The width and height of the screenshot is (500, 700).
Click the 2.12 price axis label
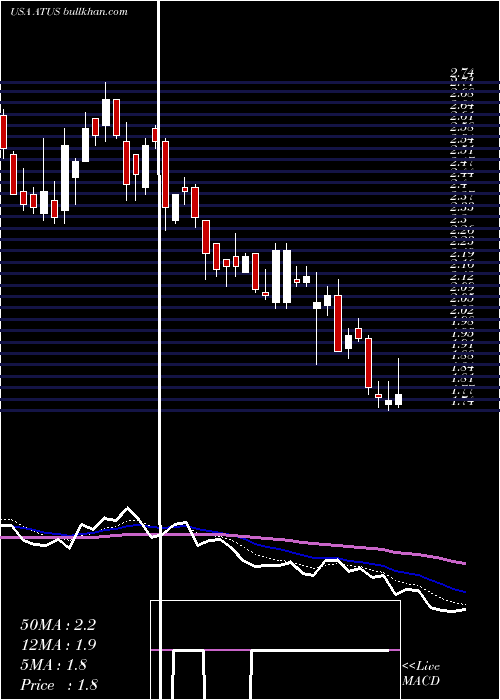click(x=462, y=277)
